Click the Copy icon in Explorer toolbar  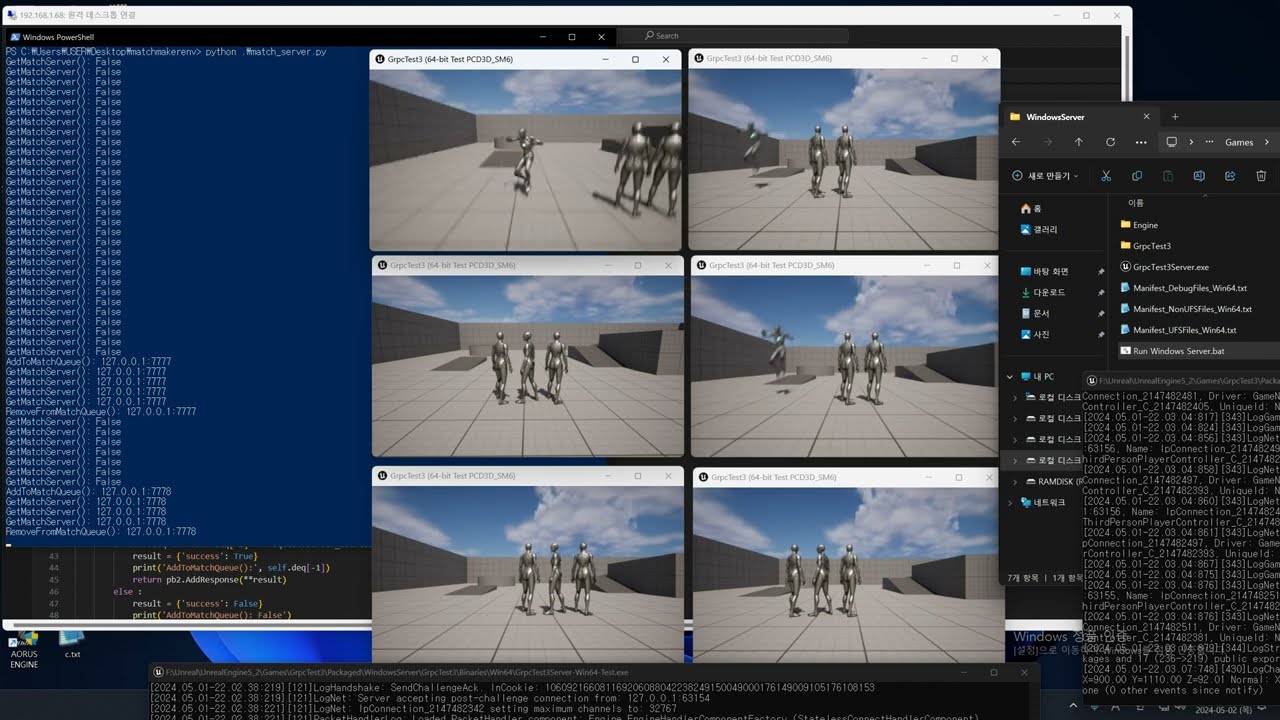click(1137, 176)
